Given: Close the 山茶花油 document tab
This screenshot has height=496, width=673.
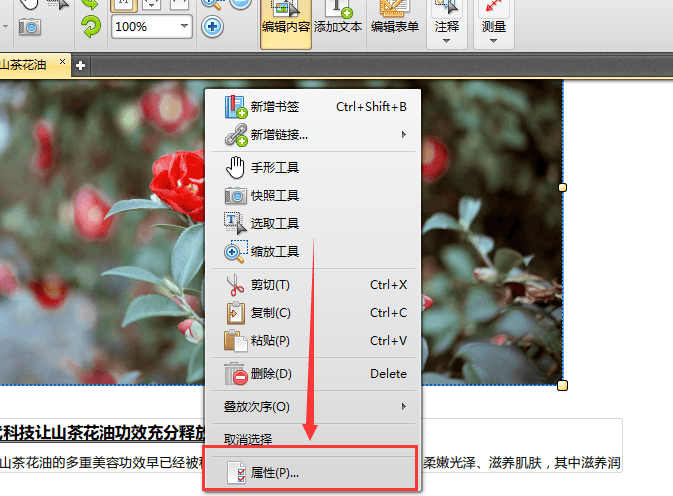Looking at the screenshot, I should tap(63, 62).
